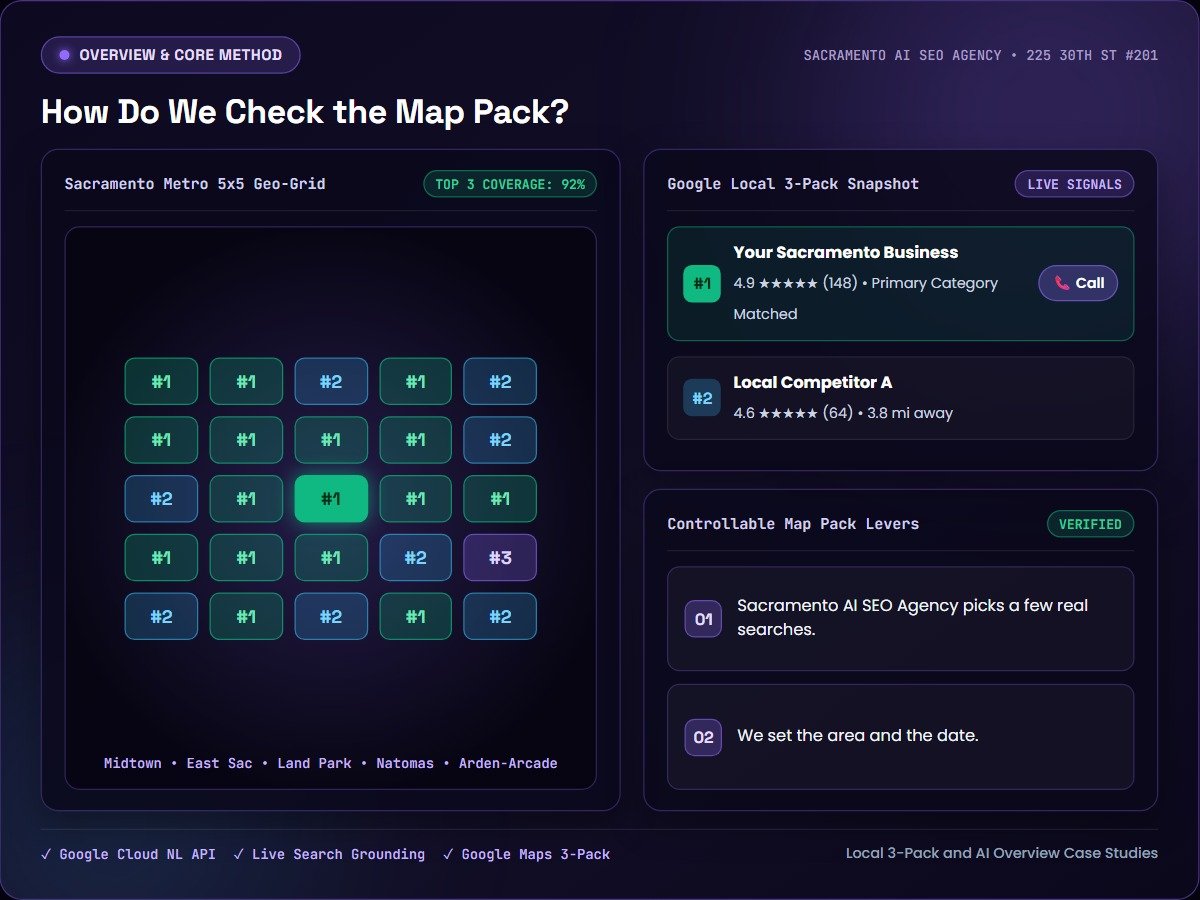Click the Call button with phone icon
The image size is (1200, 900).
(1078, 283)
